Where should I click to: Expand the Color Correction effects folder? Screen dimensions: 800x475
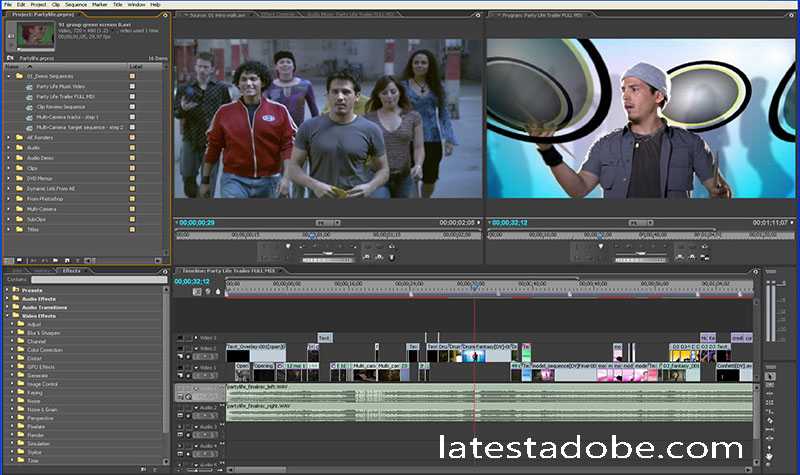click(13, 350)
